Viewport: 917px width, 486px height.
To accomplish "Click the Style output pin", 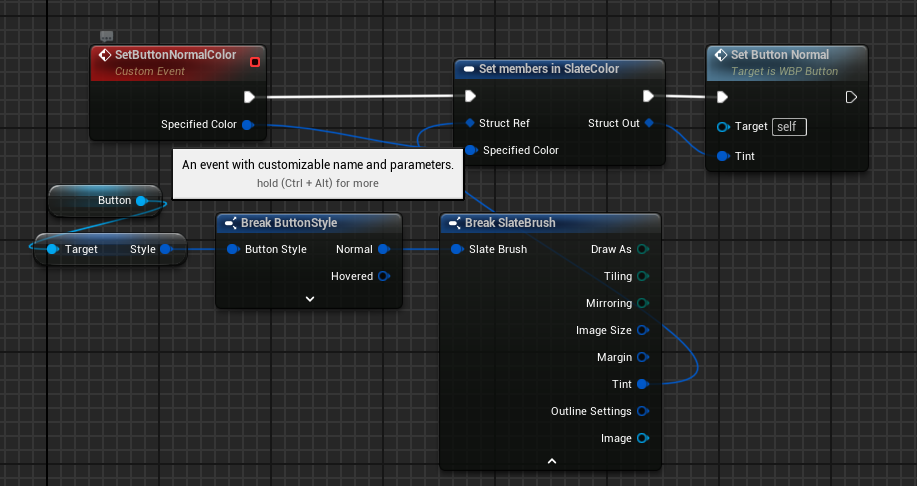I will (x=166, y=249).
